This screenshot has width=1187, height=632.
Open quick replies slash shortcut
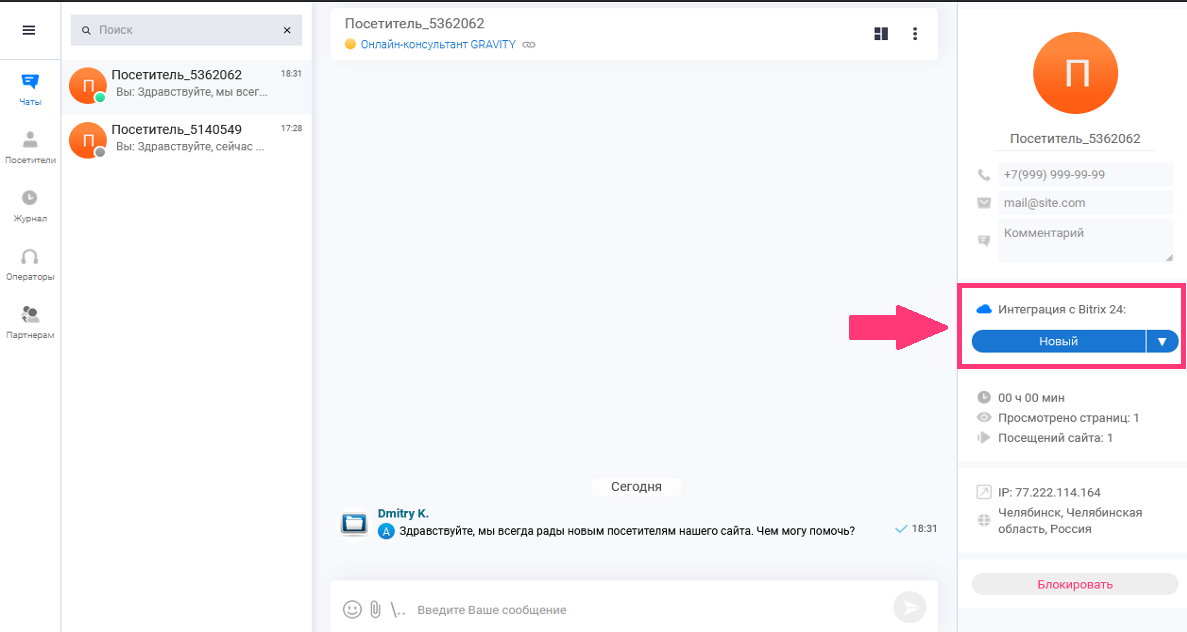tap(398, 609)
